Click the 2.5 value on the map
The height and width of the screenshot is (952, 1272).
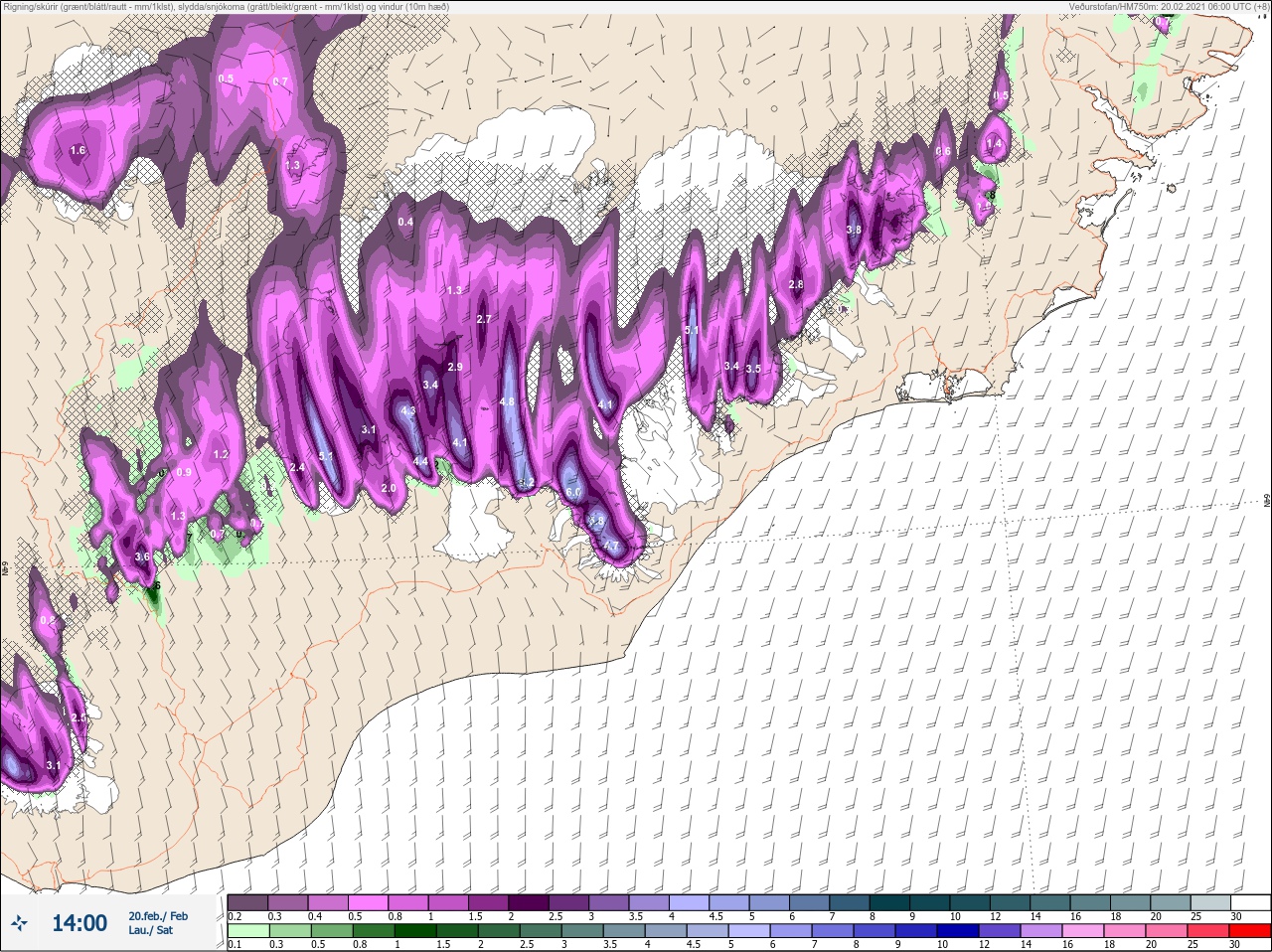tap(79, 717)
